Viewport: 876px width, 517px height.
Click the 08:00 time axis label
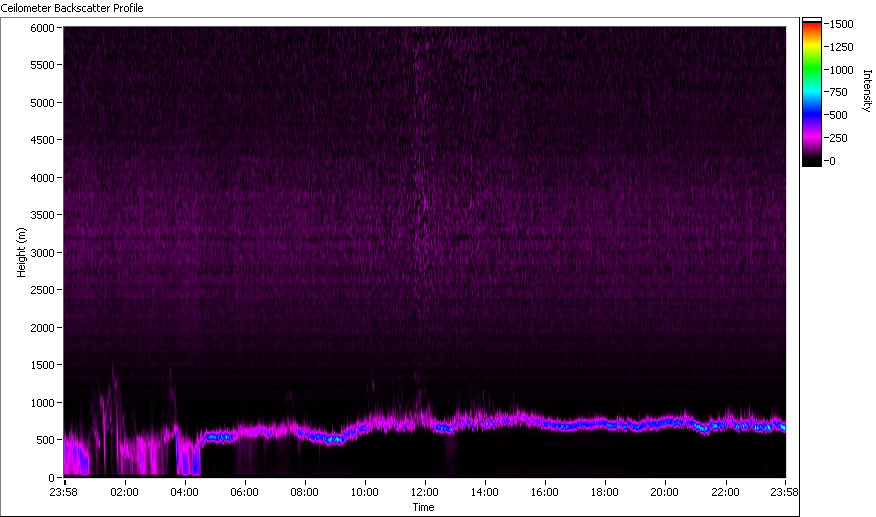click(x=304, y=492)
